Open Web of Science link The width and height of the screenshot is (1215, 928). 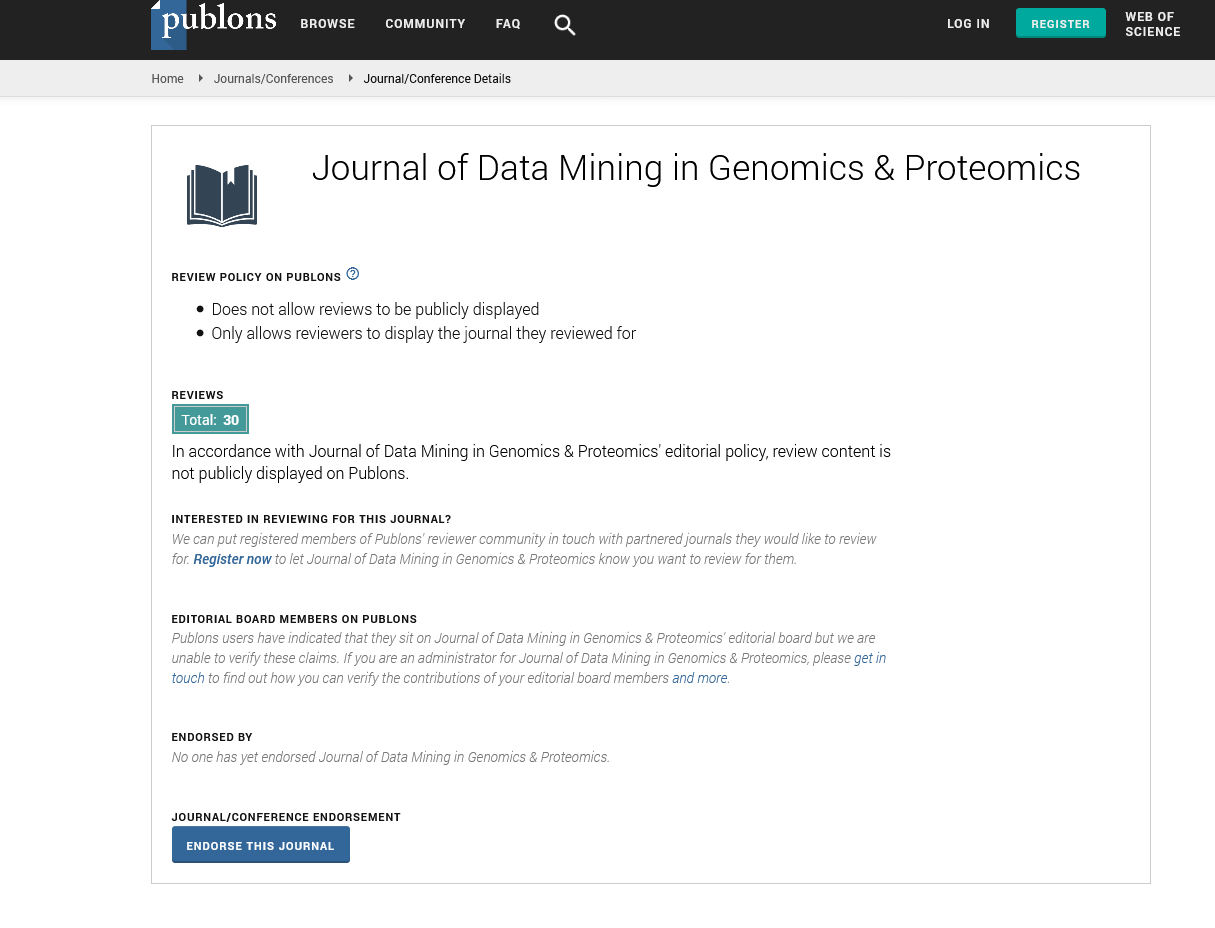(1153, 24)
